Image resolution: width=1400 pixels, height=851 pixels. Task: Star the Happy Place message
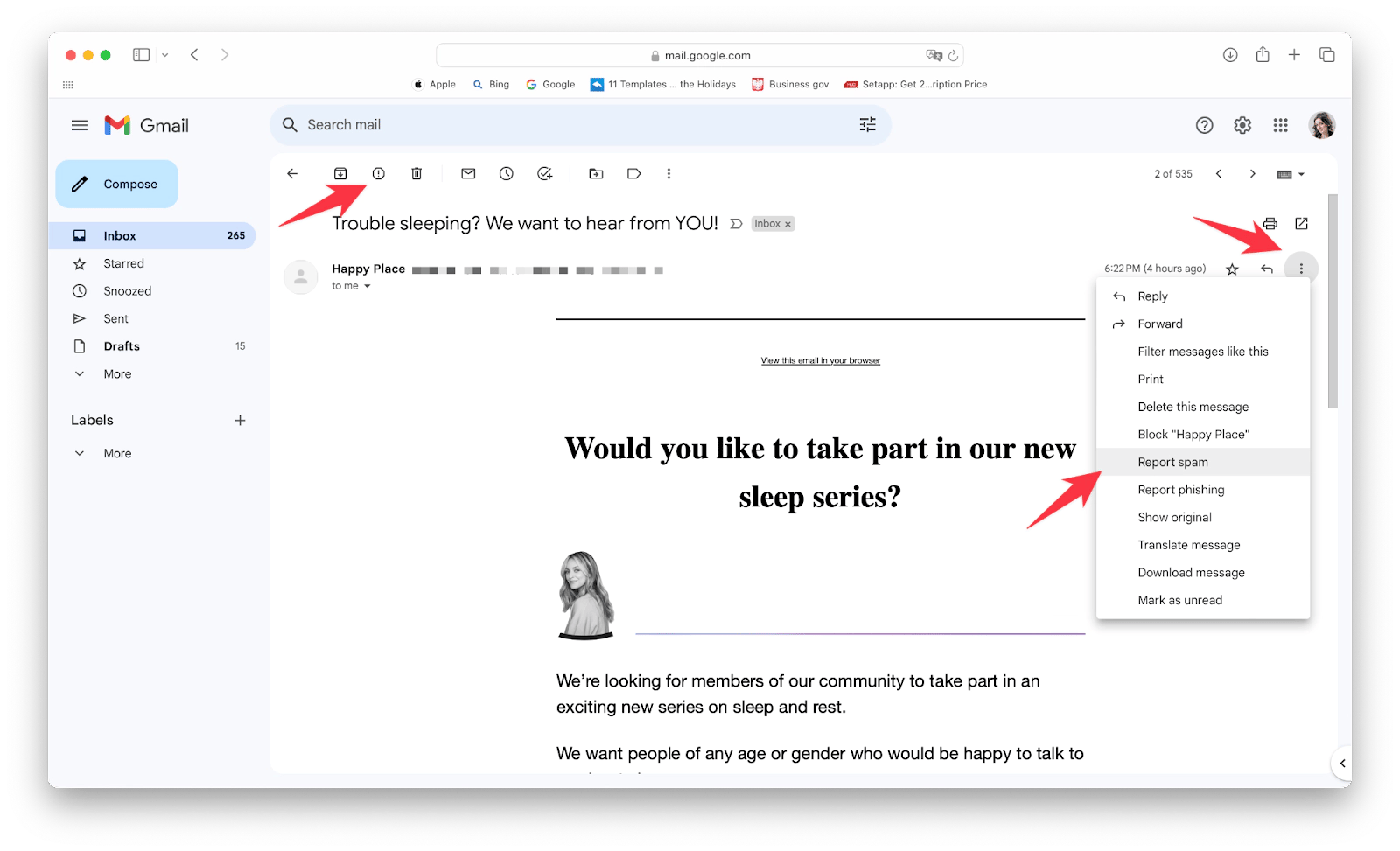click(1233, 269)
